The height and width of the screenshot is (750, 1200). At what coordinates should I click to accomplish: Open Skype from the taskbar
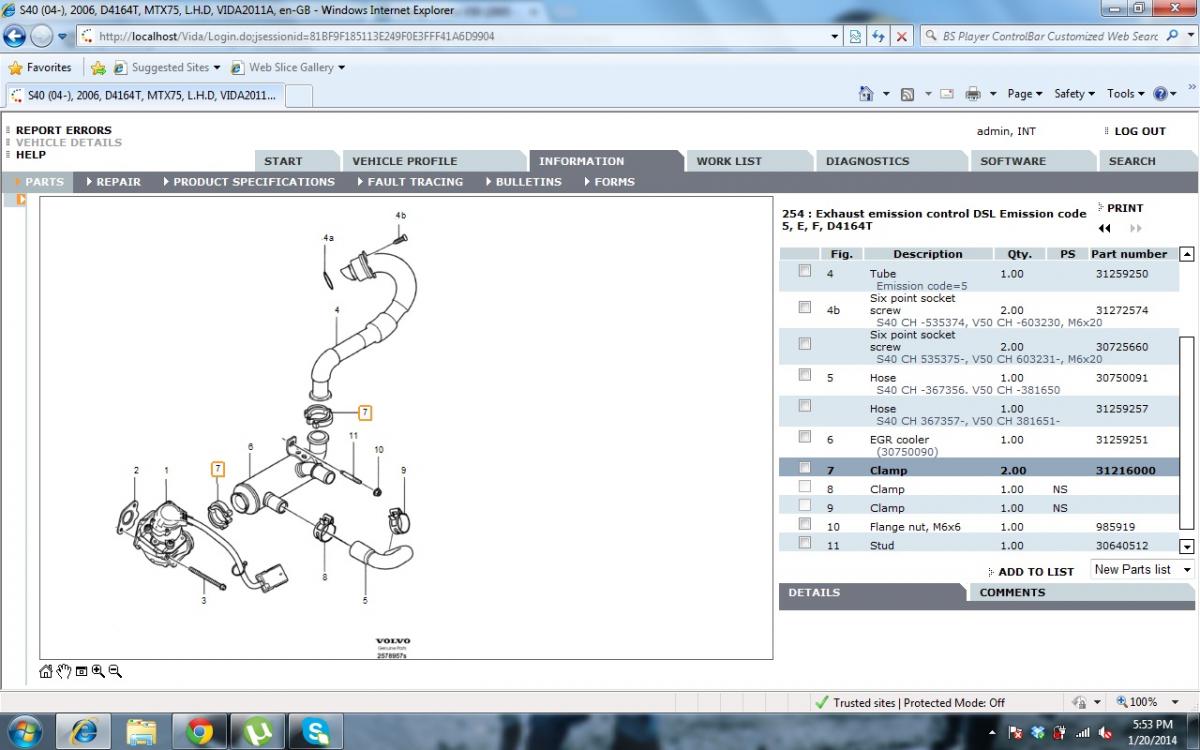[316, 732]
